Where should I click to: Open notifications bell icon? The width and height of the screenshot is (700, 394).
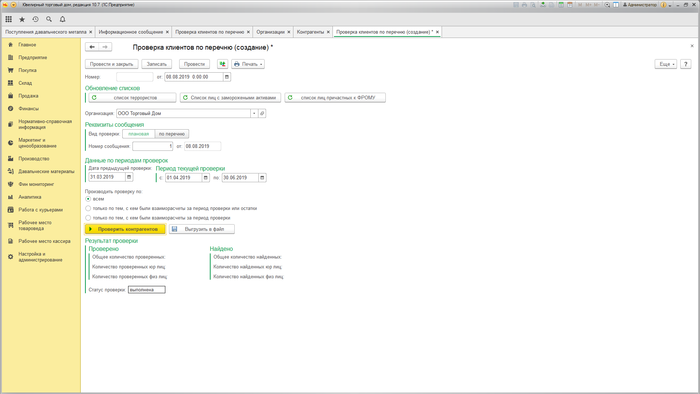click(x=62, y=19)
